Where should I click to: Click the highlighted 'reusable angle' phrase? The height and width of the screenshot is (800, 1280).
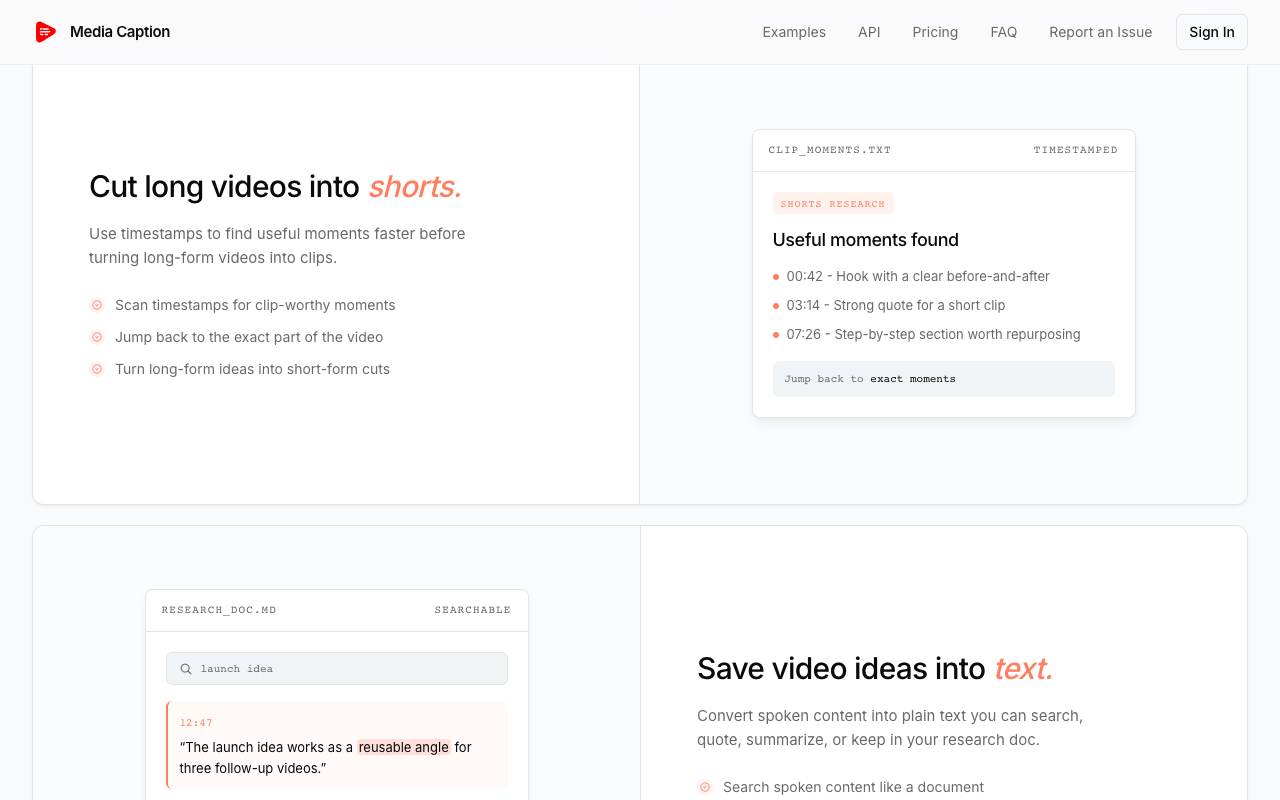[404, 747]
